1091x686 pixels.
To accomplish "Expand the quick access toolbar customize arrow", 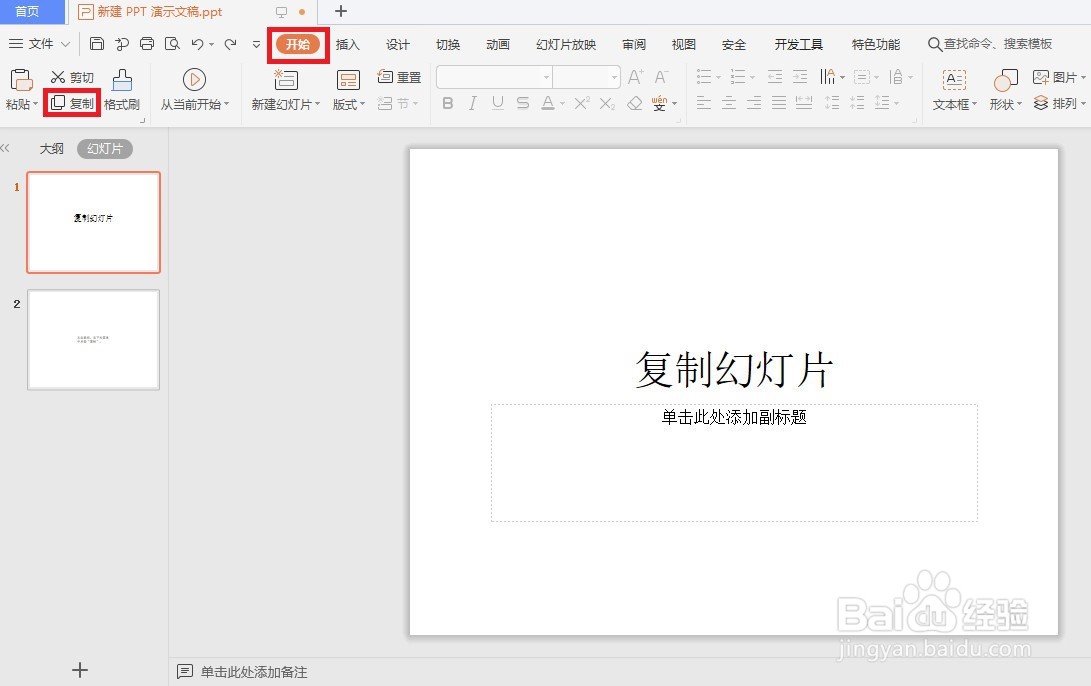I will point(256,44).
